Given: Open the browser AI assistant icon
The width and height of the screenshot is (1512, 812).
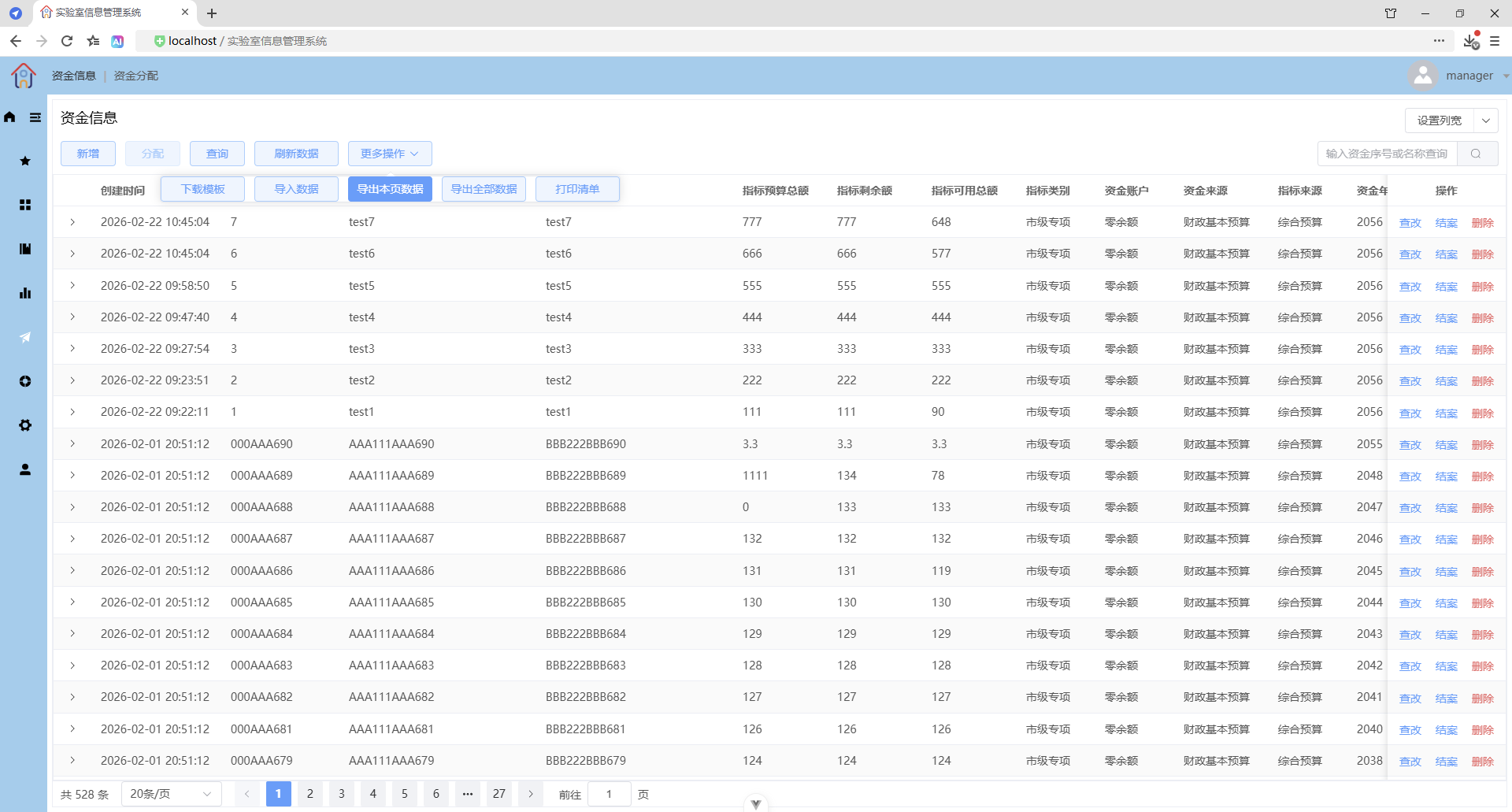Looking at the screenshot, I should tap(117, 41).
